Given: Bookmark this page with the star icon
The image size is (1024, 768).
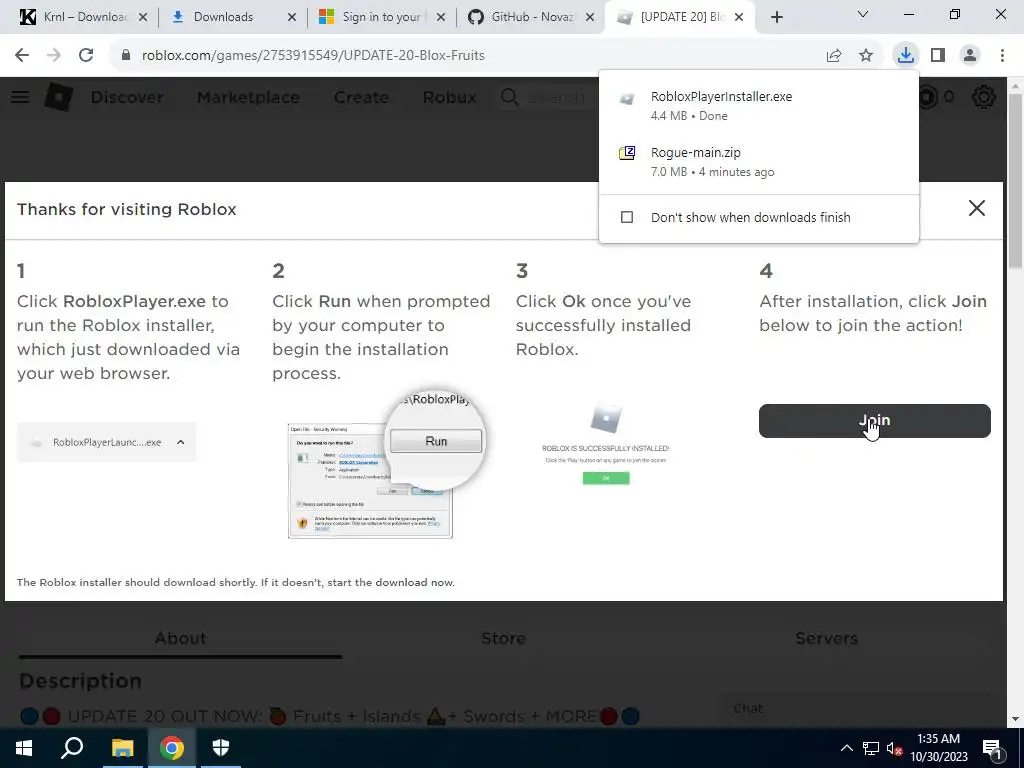Looking at the screenshot, I should (866, 55).
